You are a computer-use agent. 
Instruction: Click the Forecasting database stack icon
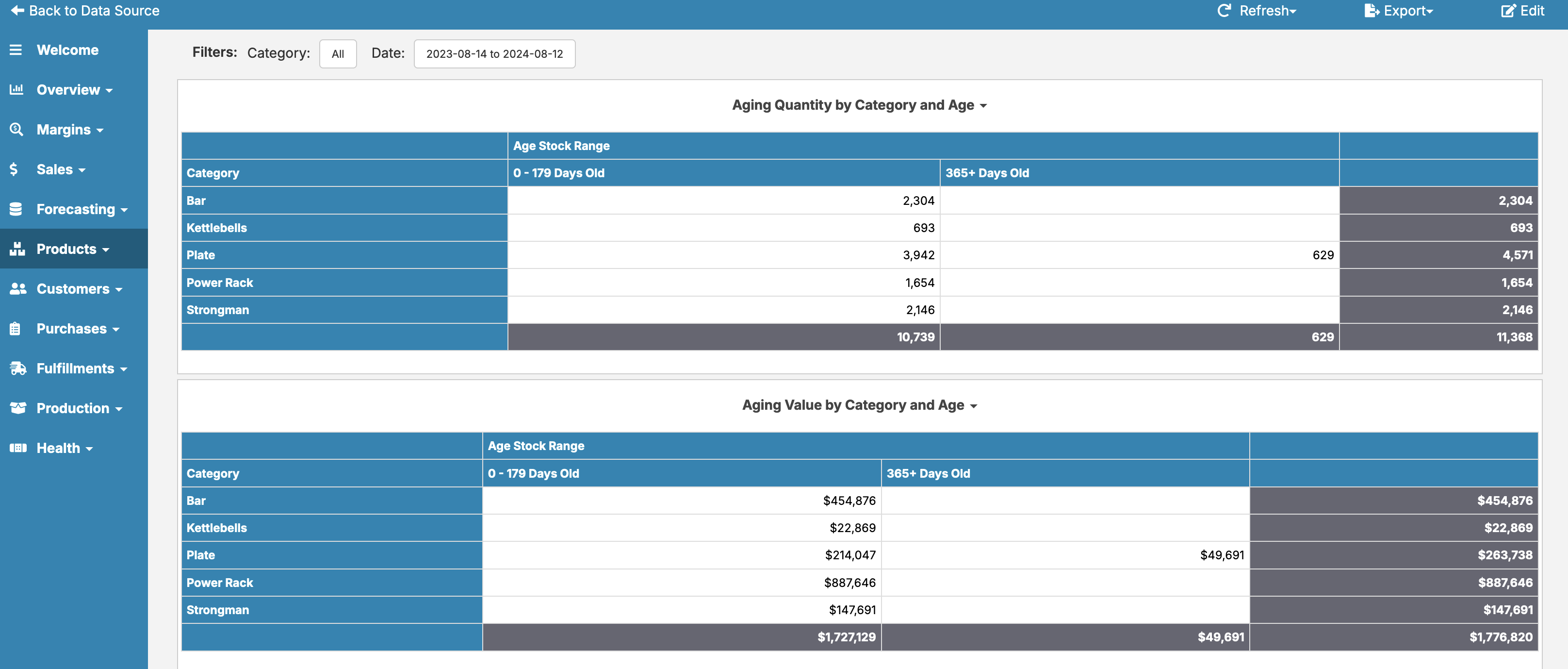(16, 209)
